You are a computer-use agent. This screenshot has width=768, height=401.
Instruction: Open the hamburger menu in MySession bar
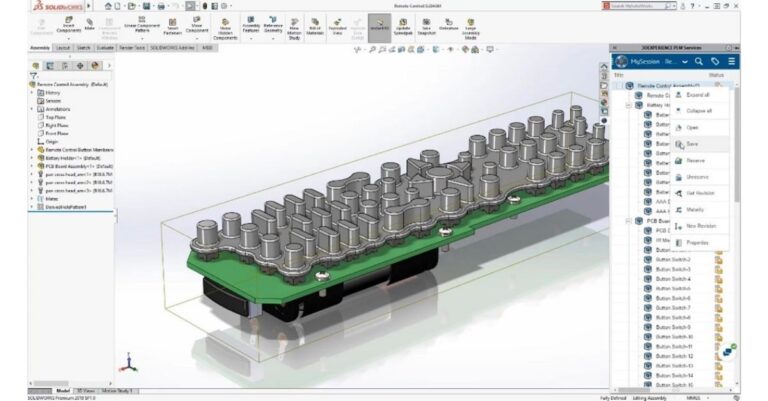(731, 61)
